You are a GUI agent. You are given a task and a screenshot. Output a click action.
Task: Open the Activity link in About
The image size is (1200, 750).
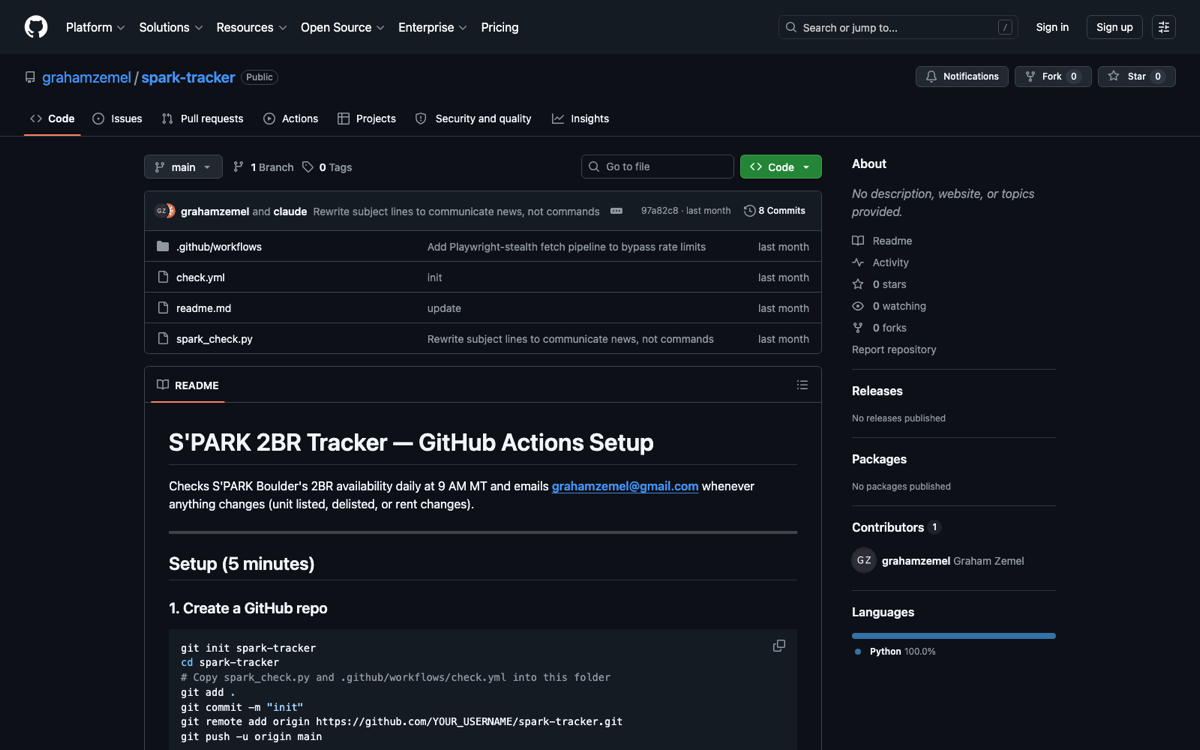[x=881, y=263]
